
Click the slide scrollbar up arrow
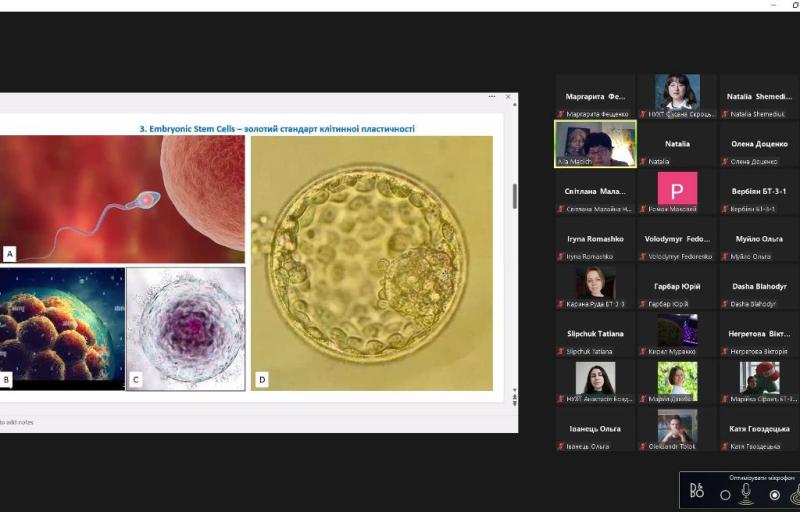[514, 105]
